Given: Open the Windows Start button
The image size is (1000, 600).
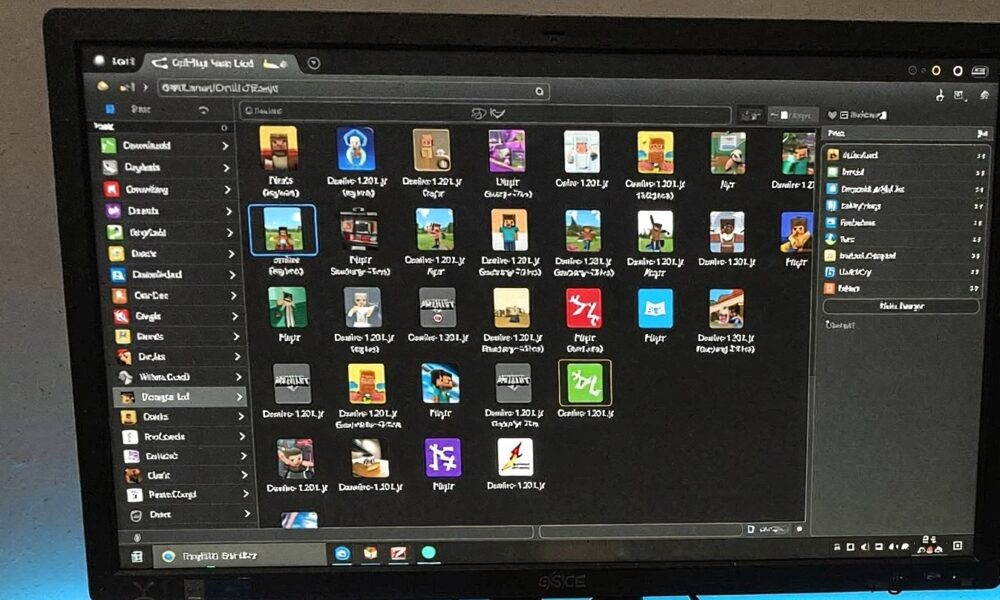Looking at the screenshot, I should [x=137, y=556].
